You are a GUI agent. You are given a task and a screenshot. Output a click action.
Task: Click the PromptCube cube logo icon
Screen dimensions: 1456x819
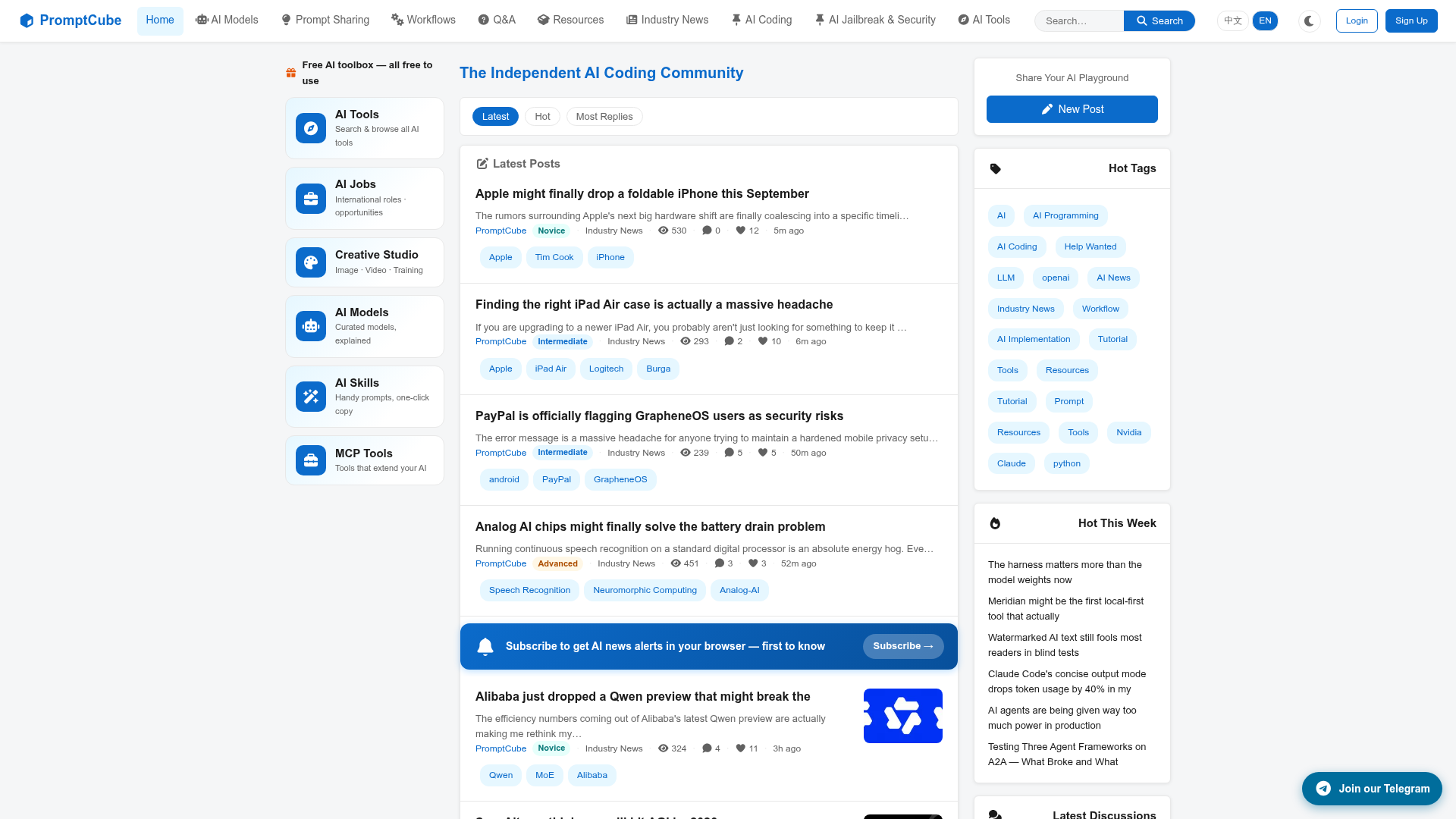[x=27, y=20]
